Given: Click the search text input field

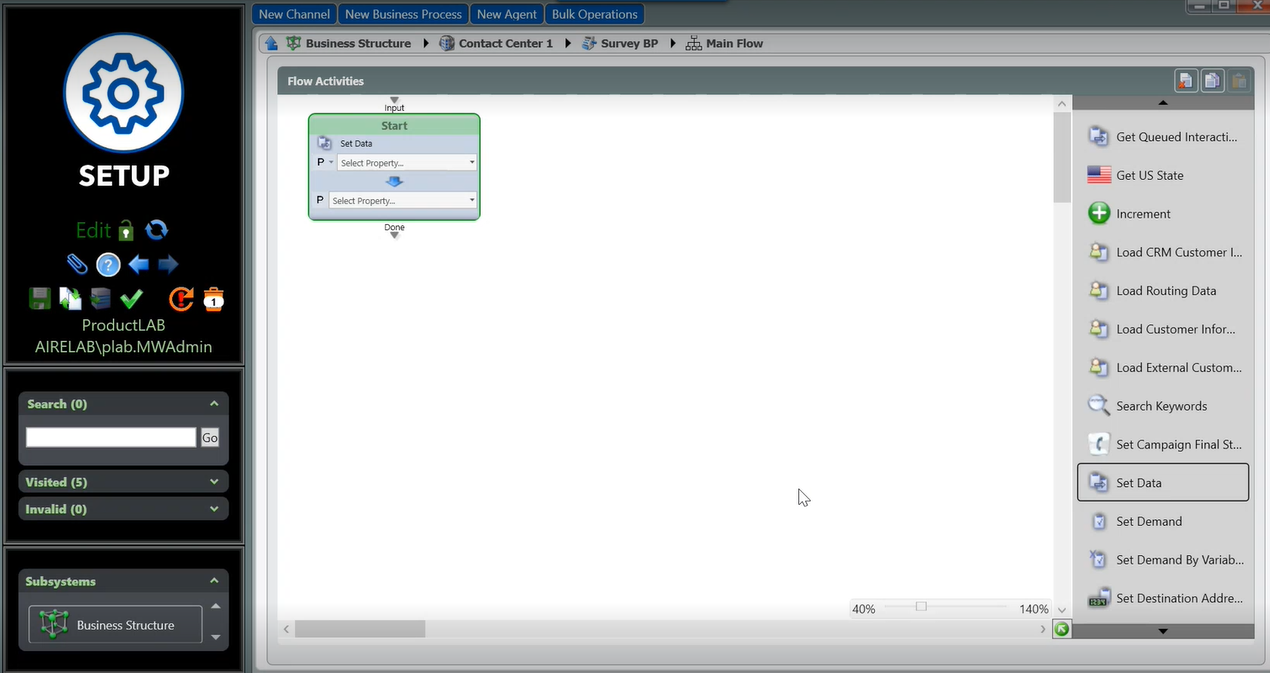Looking at the screenshot, I should pos(111,437).
